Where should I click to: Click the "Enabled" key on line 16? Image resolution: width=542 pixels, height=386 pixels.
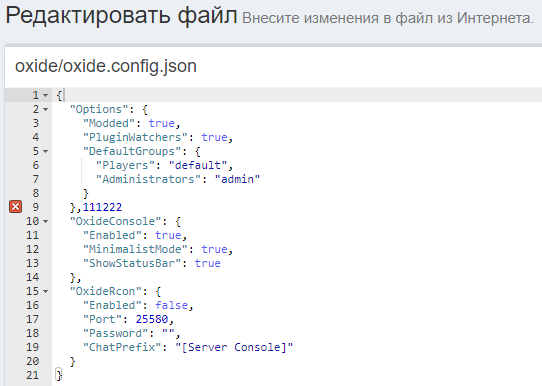point(112,305)
